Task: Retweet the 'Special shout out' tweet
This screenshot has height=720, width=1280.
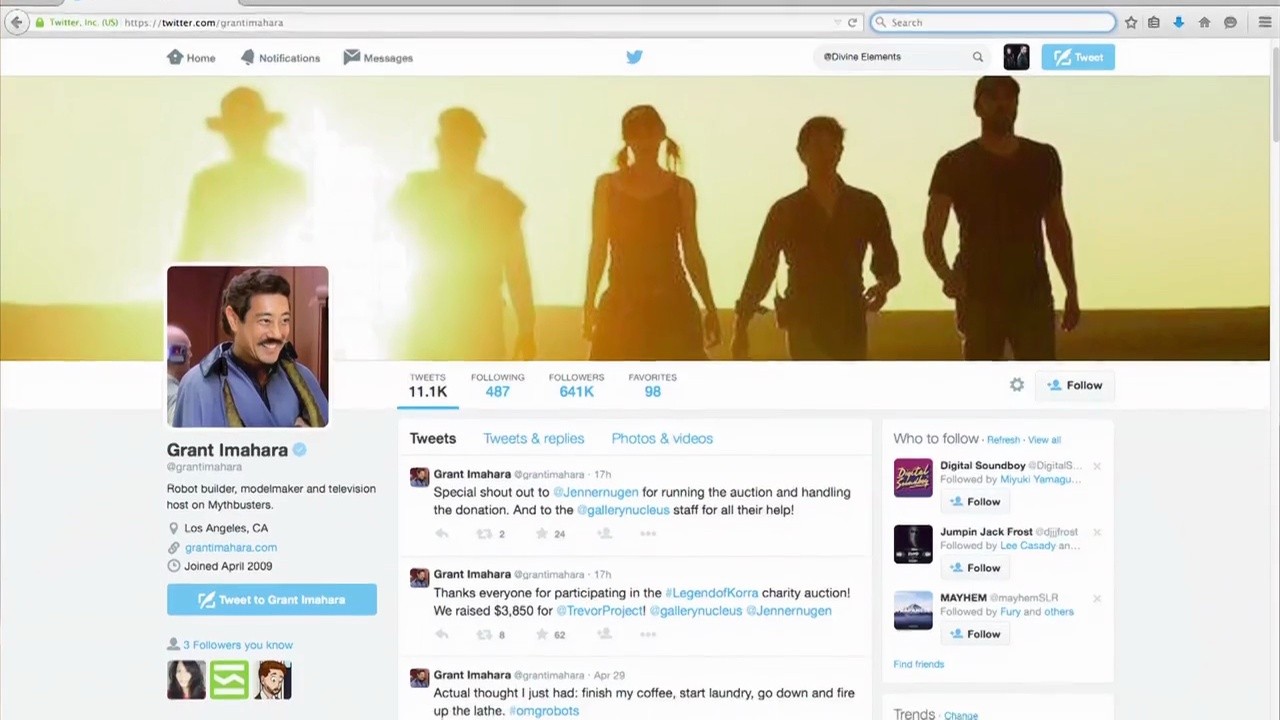Action: pyautogui.click(x=485, y=534)
